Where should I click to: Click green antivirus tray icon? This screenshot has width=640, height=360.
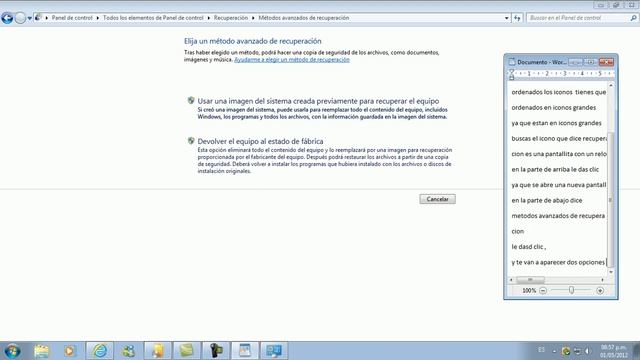566,351
